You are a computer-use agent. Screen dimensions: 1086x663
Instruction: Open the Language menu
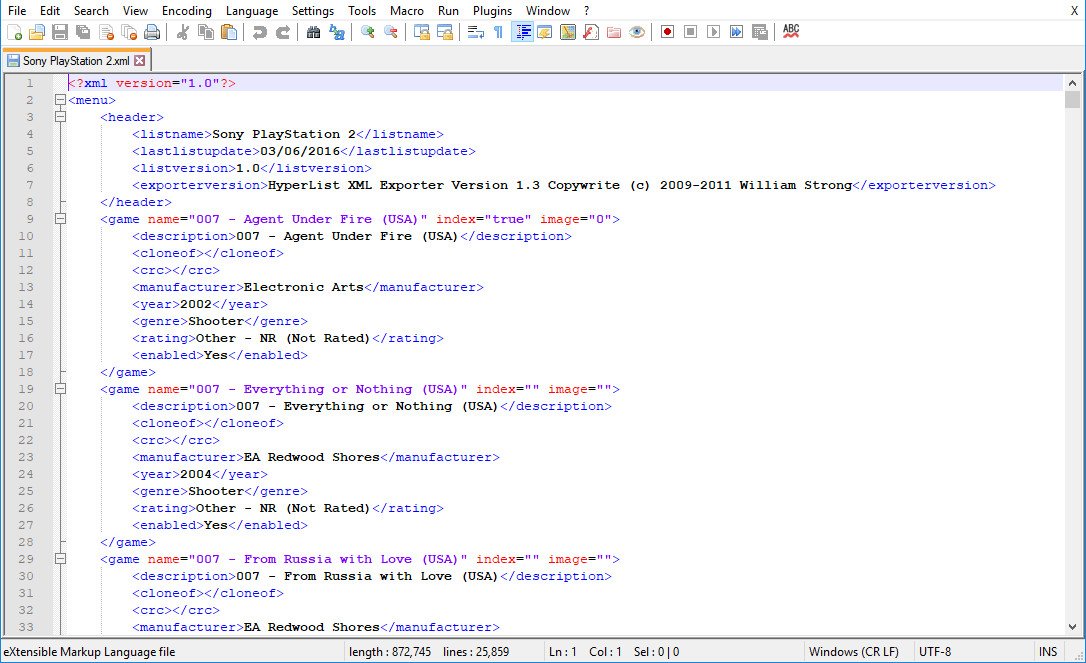(x=252, y=10)
